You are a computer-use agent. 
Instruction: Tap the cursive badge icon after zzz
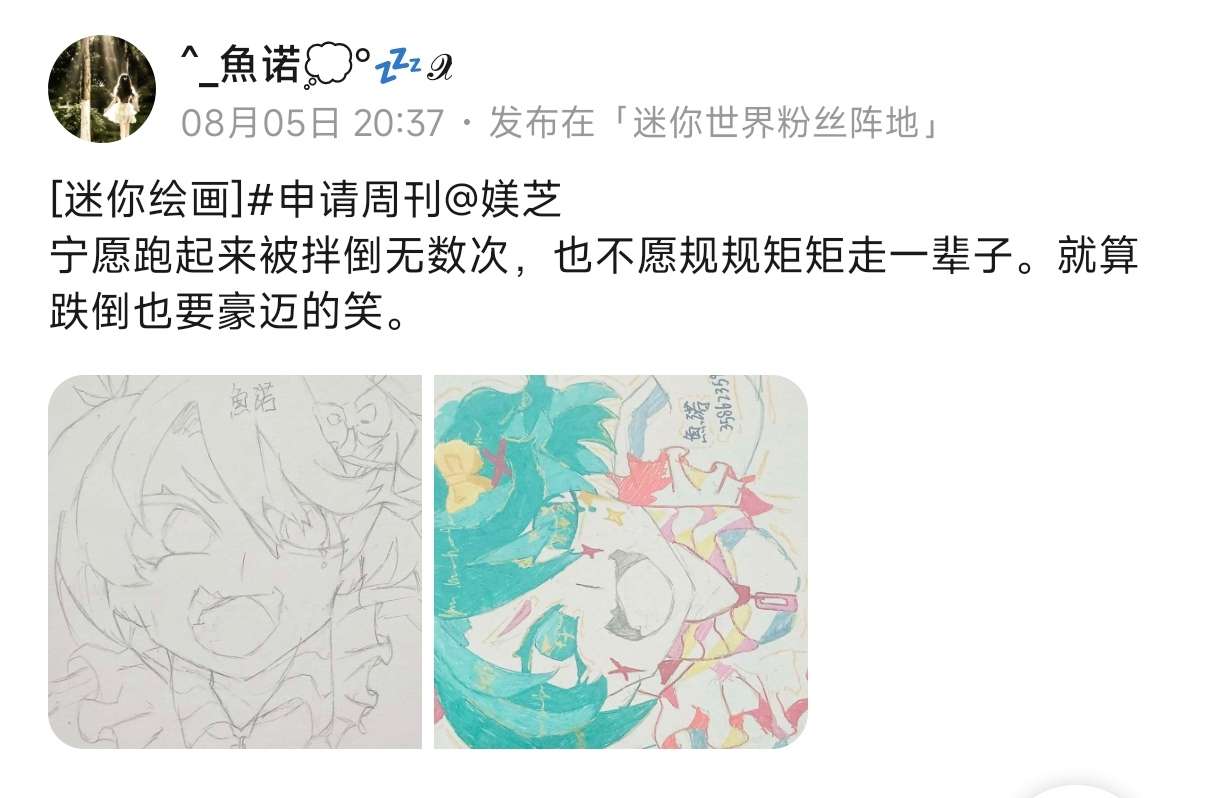[x=439, y=68]
